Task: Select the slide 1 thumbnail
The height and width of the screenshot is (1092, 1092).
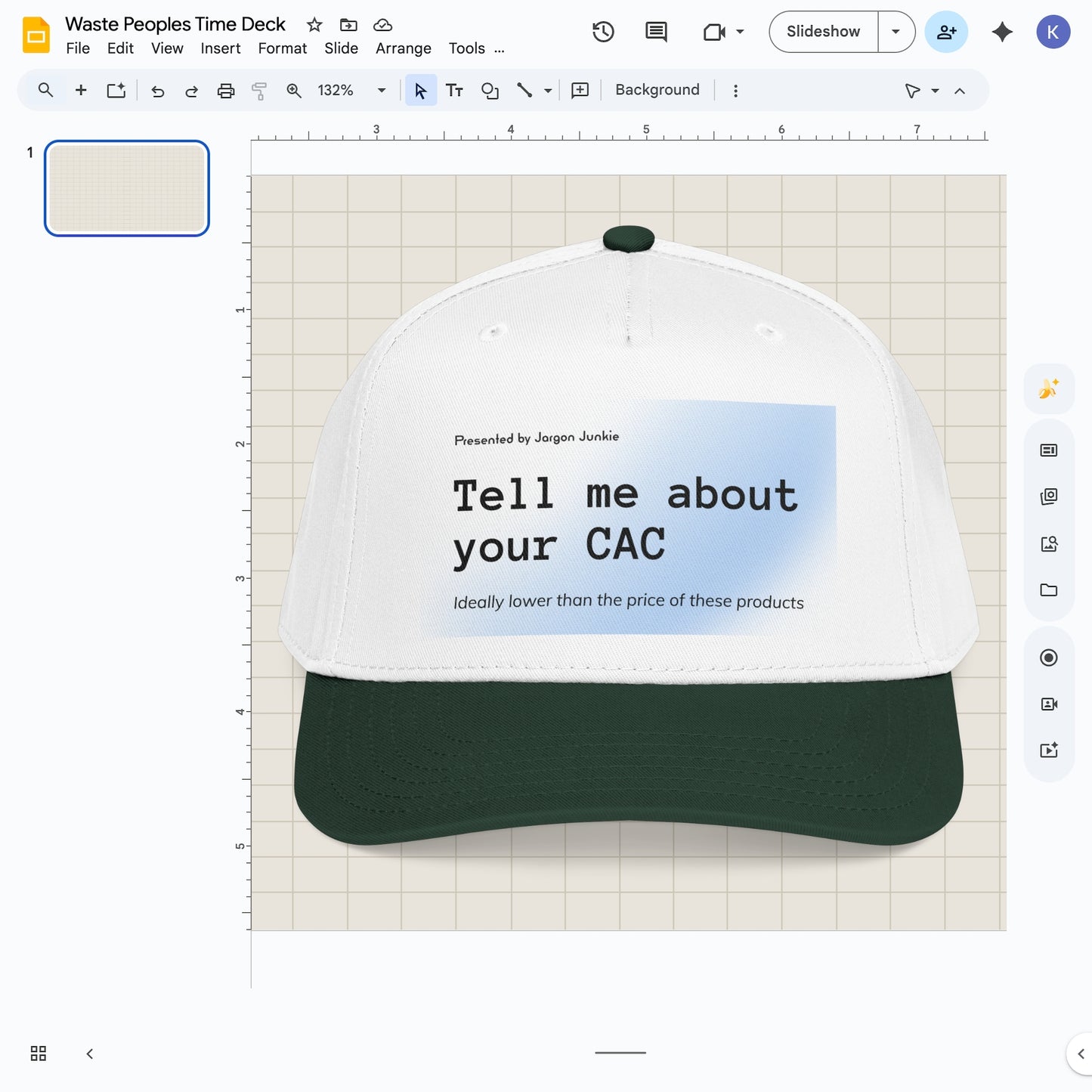Action: click(x=126, y=188)
